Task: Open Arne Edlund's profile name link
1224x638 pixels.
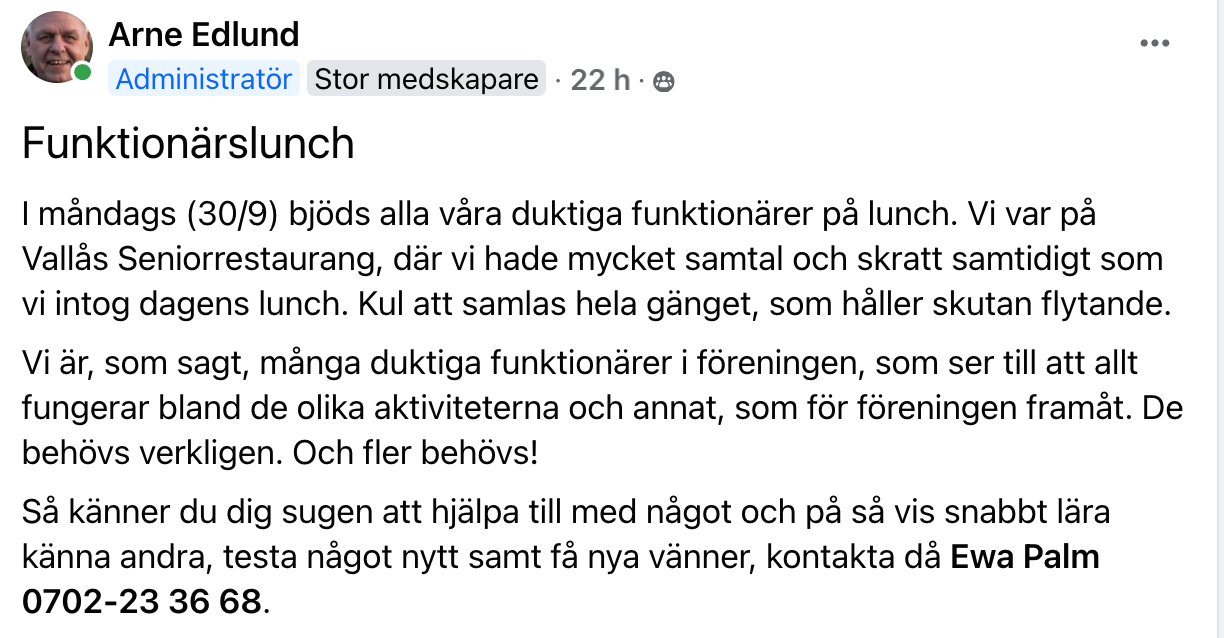Action: [x=204, y=35]
